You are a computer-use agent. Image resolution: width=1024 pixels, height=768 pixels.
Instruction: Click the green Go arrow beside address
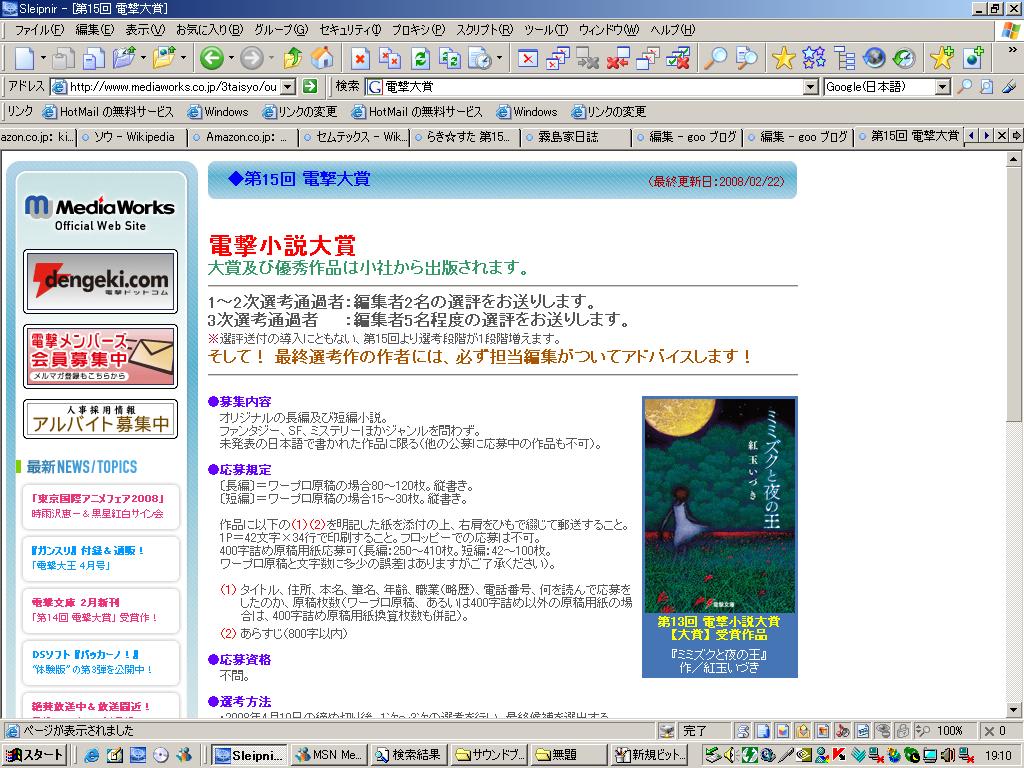point(310,86)
